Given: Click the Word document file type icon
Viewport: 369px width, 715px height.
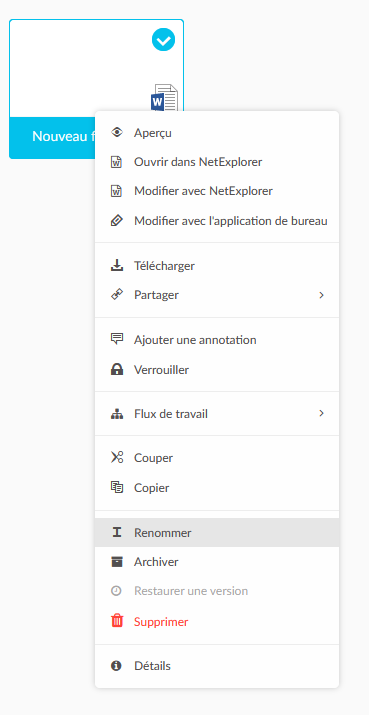Looking at the screenshot, I should [164, 98].
